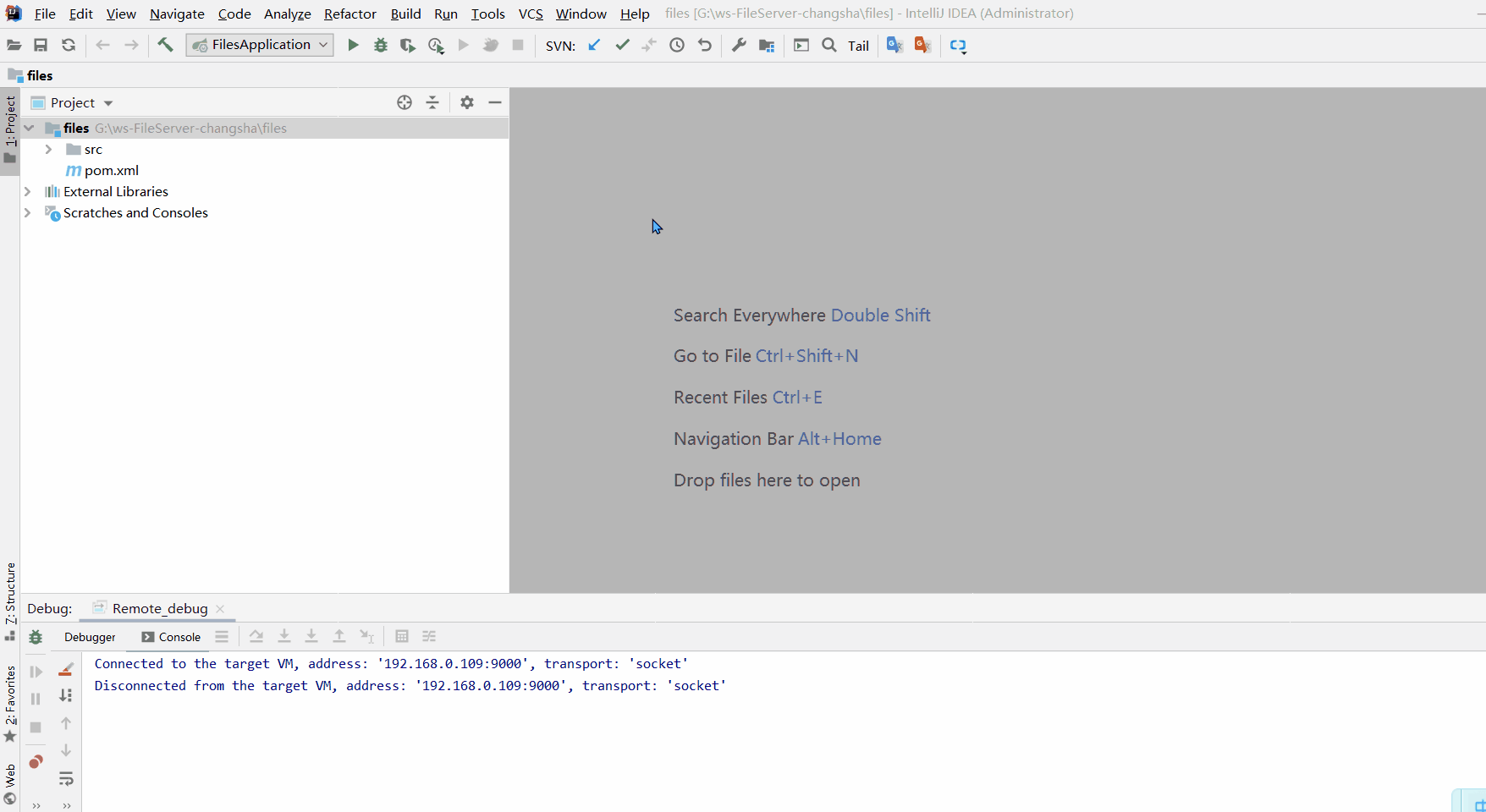The height and width of the screenshot is (812, 1486).
Task: Run FilesApplication with the green Run arrow
Action: (x=353, y=45)
